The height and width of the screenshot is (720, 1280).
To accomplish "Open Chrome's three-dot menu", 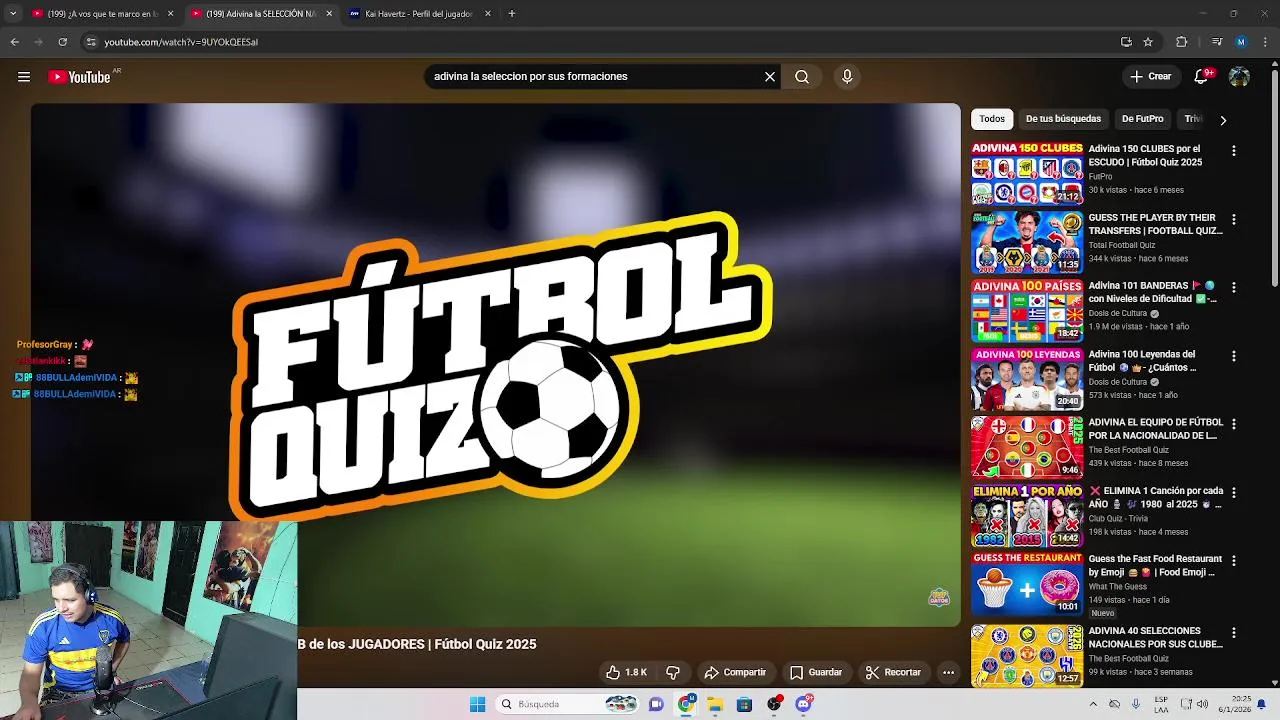I will click(x=1264, y=42).
